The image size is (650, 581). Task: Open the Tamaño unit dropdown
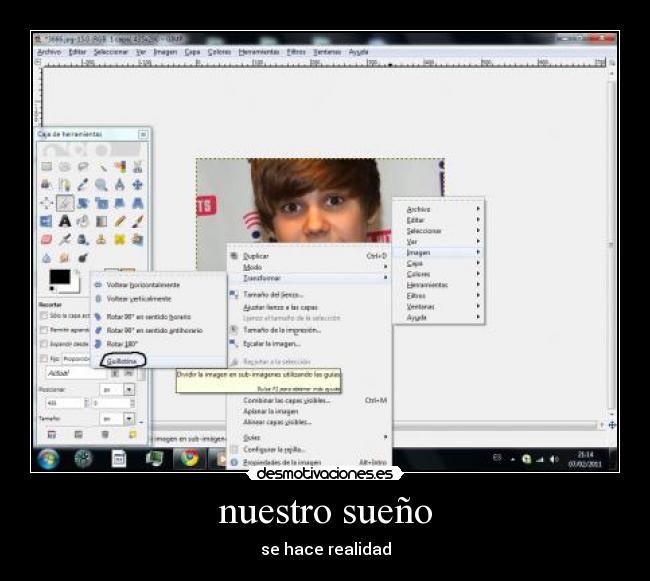(x=129, y=419)
